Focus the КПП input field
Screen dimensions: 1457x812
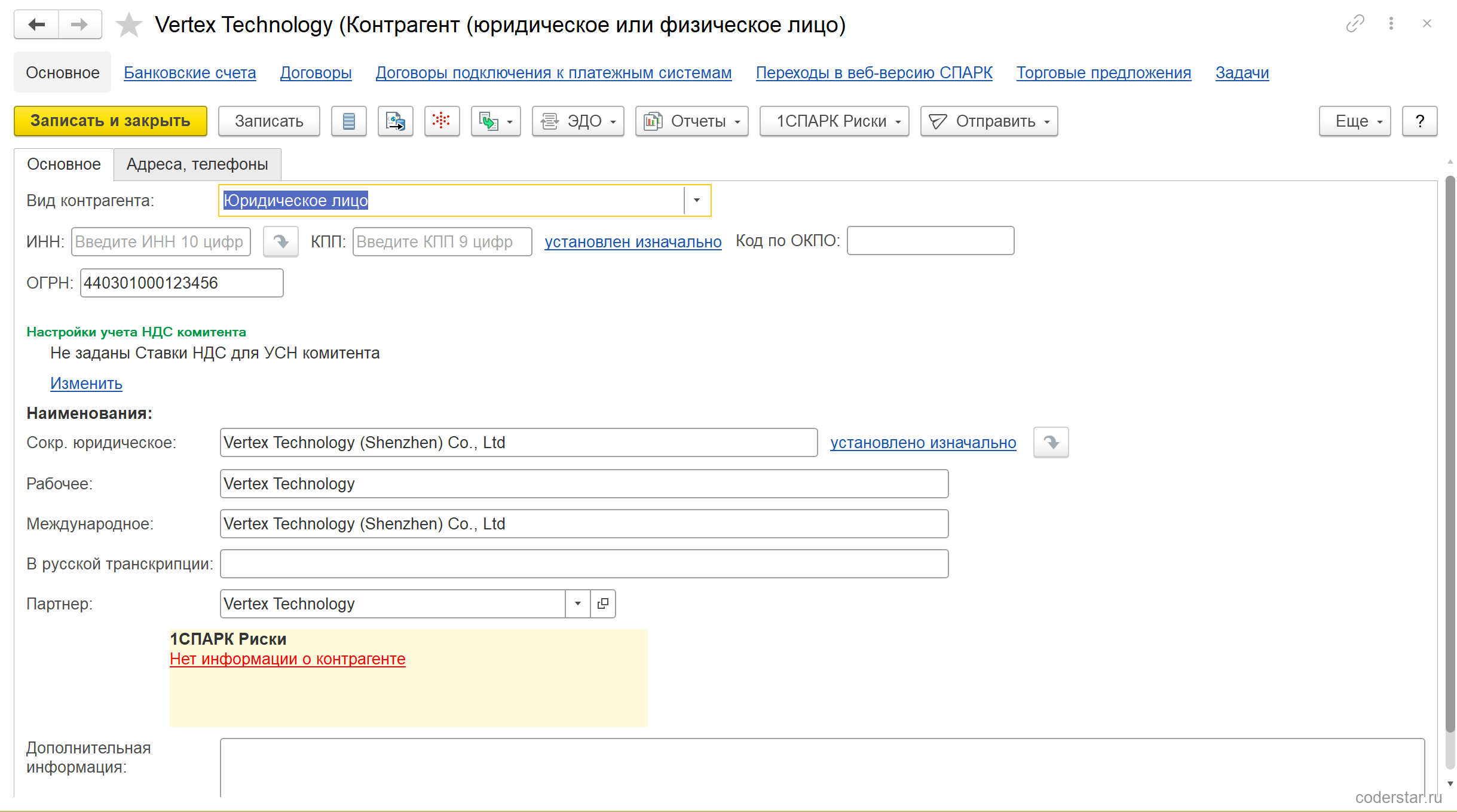pos(442,242)
